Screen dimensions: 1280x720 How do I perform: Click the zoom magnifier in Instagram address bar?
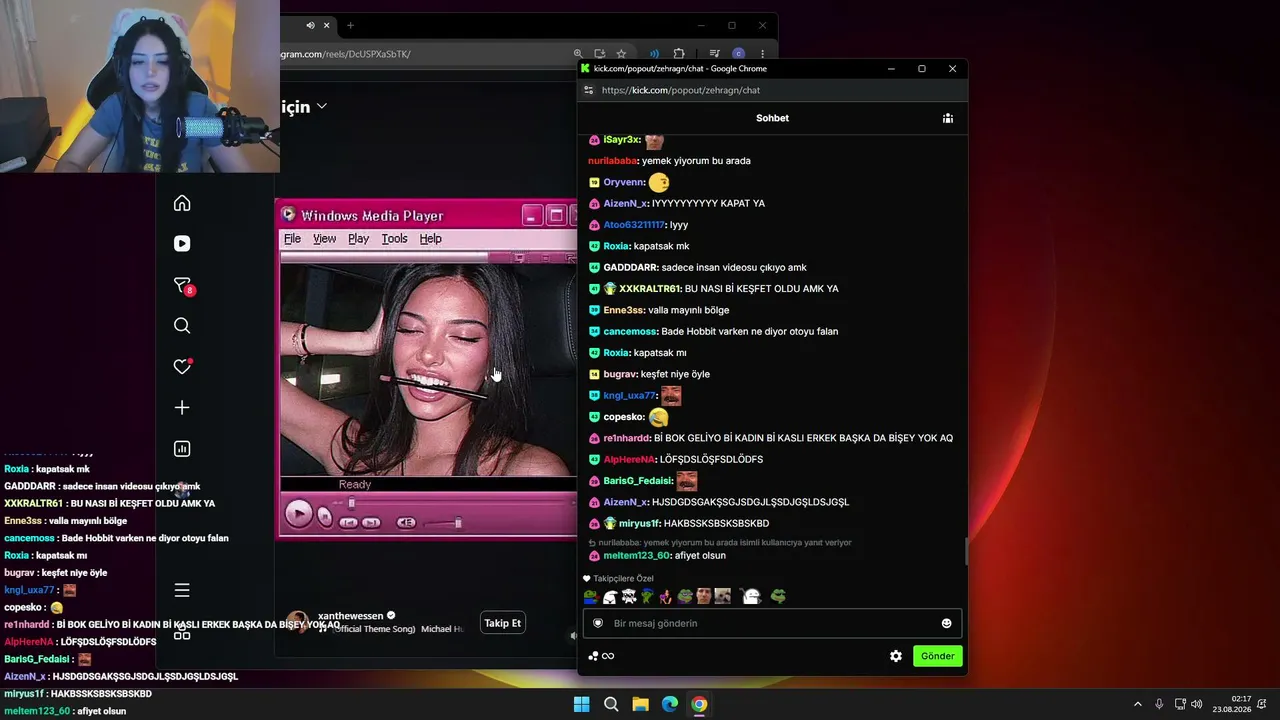[x=578, y=54]
